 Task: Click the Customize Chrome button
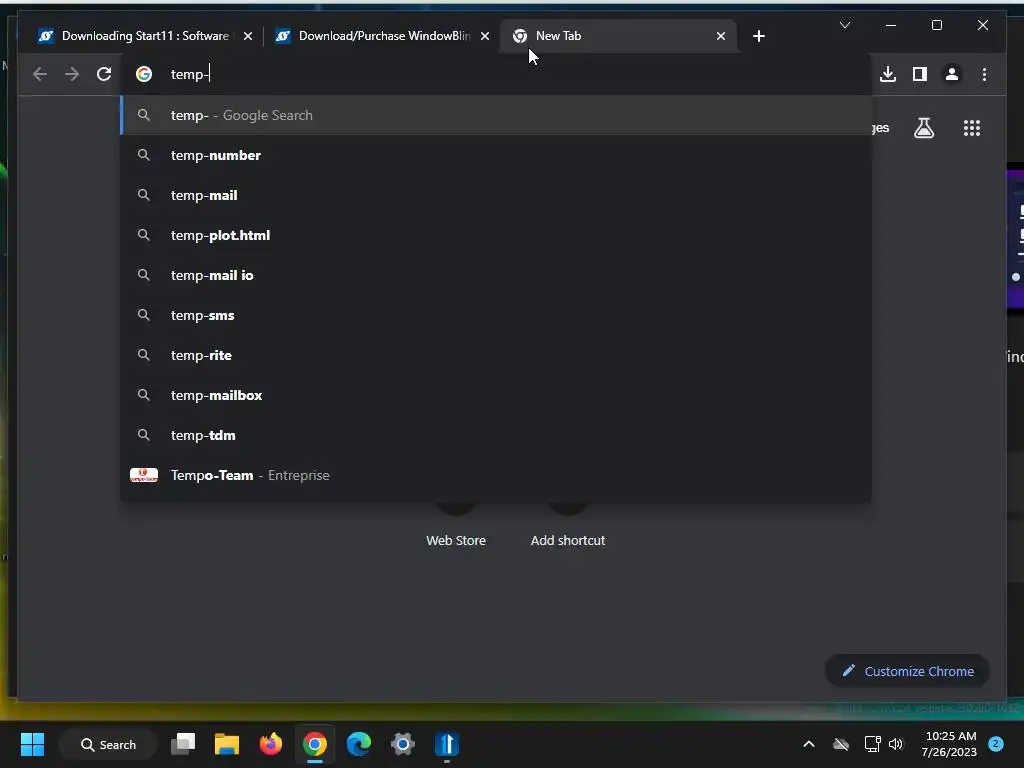pos(907,671)
